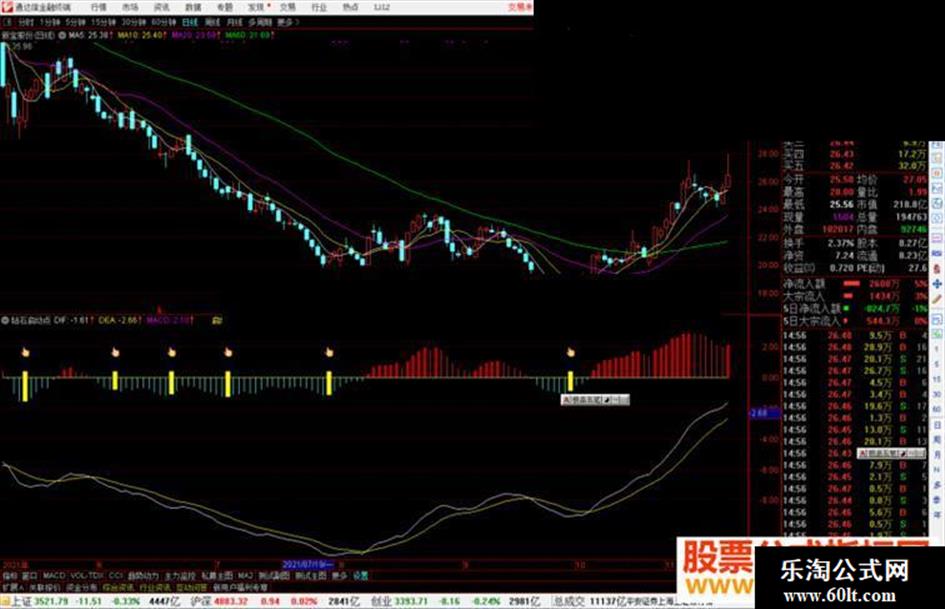Click the fourth pointing-hand signal marker
Screen dimensions: 945x609
click(x=228, y=352)
